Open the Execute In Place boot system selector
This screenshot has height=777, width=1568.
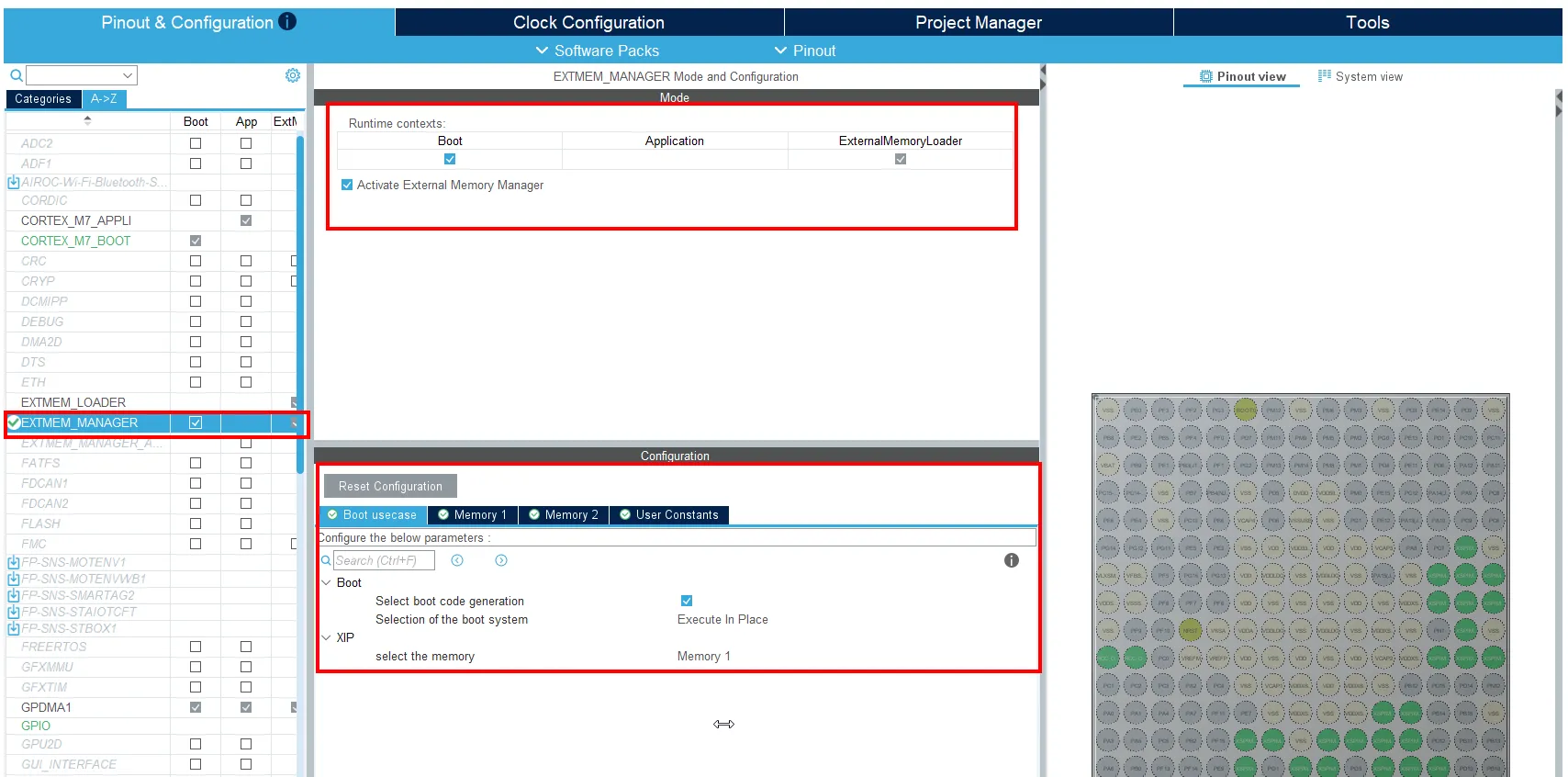[x=722, y=620]
